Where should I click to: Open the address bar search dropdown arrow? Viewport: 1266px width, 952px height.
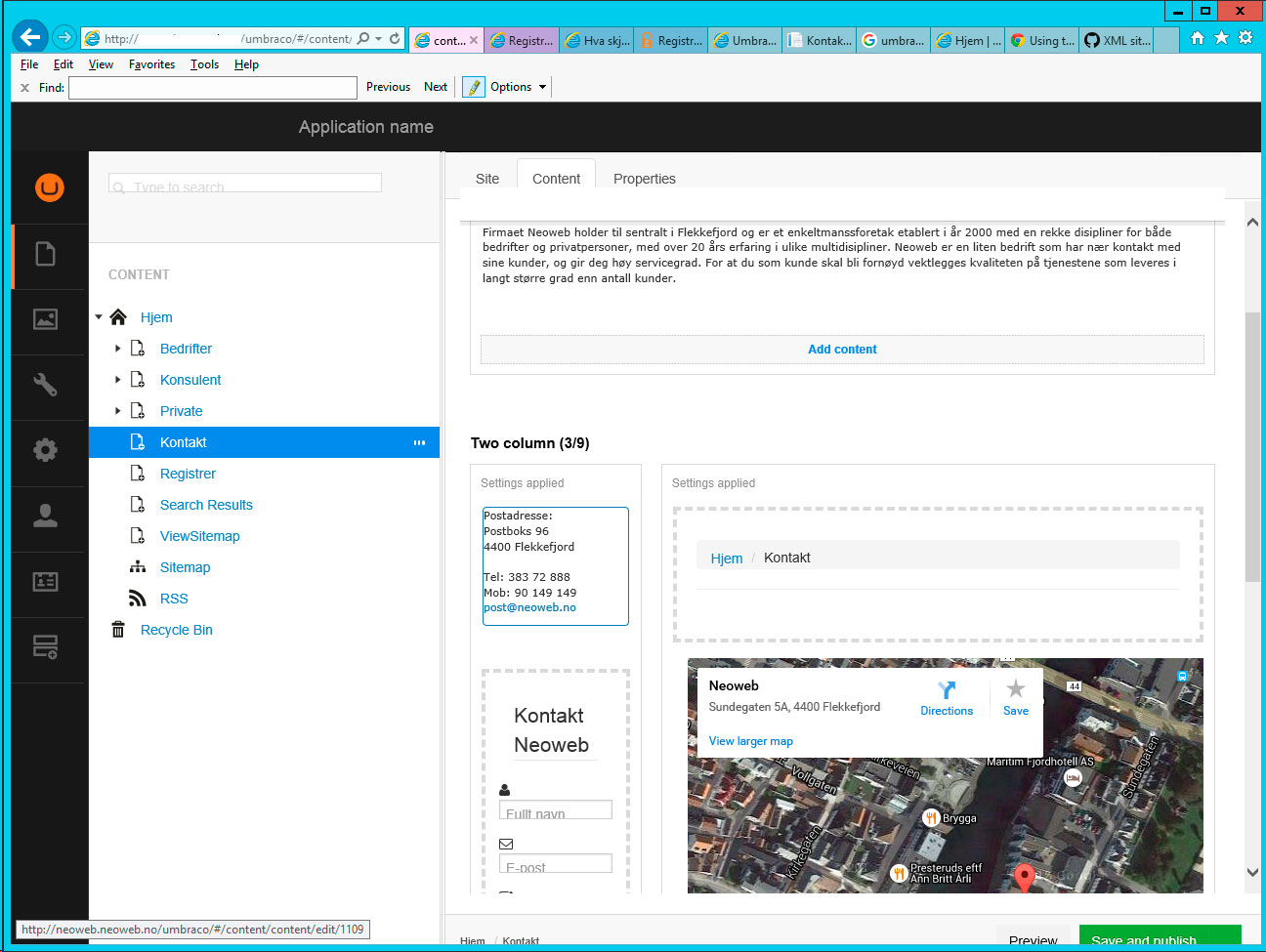pos(378,39)
